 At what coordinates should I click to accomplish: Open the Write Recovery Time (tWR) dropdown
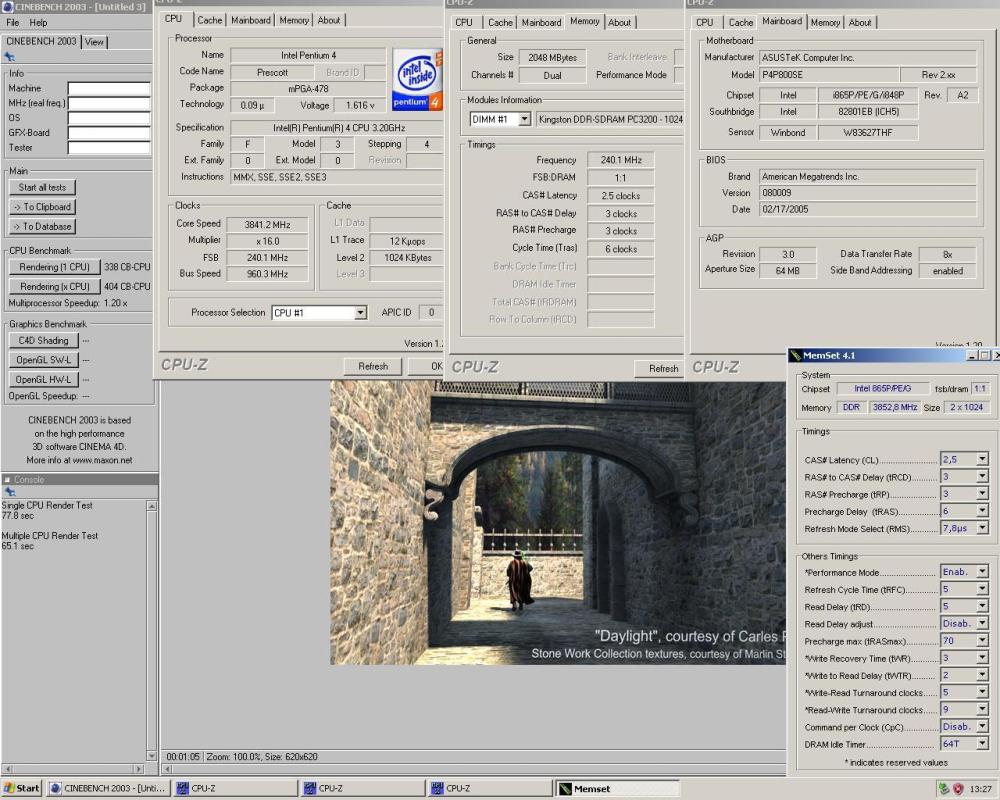[x=982, y=658]
